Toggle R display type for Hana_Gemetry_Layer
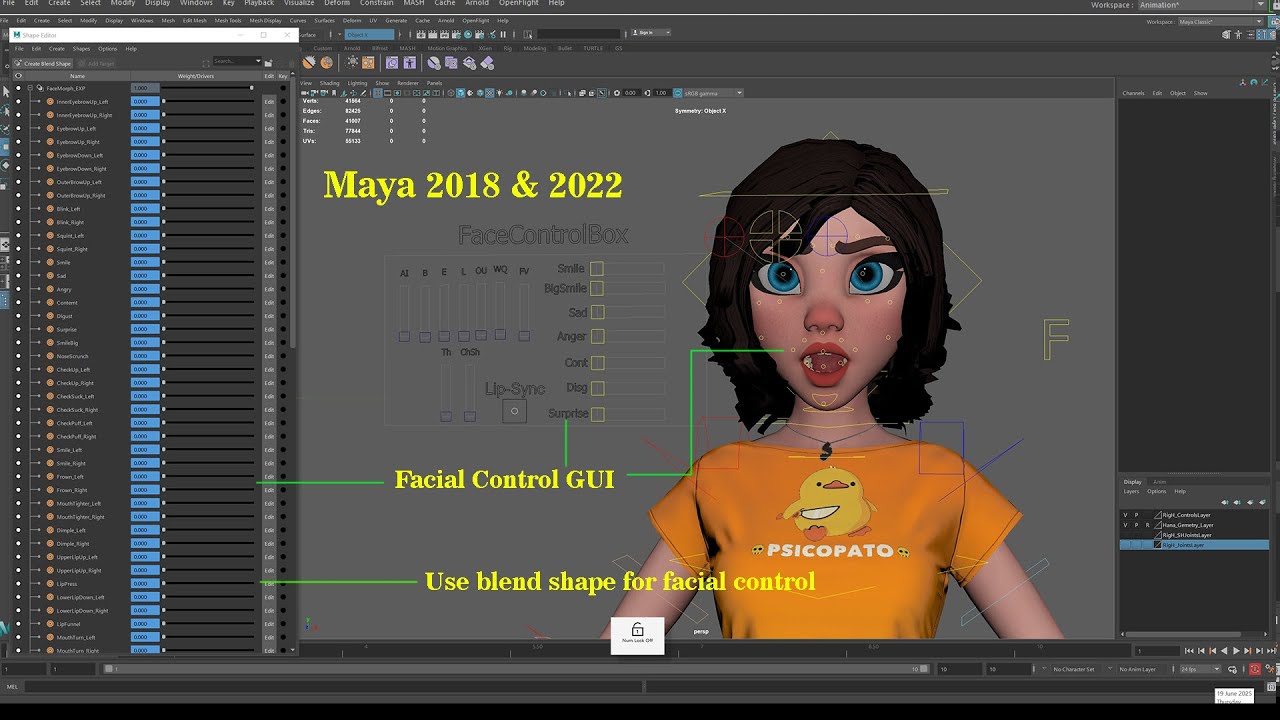 (1148, 525)
